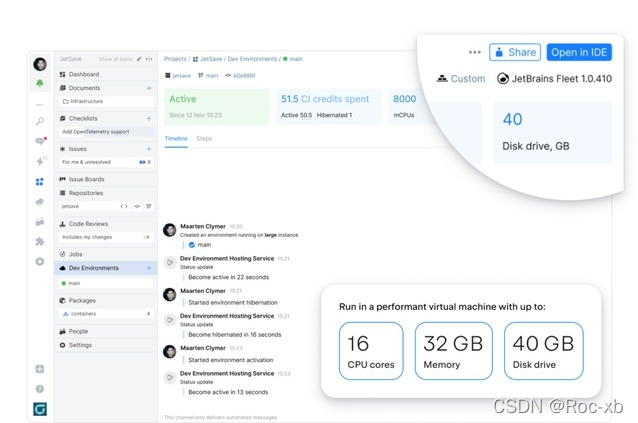Open the hexagon administration icon
The width and height of the screenshot is (638, 423).
click(39, 262)
